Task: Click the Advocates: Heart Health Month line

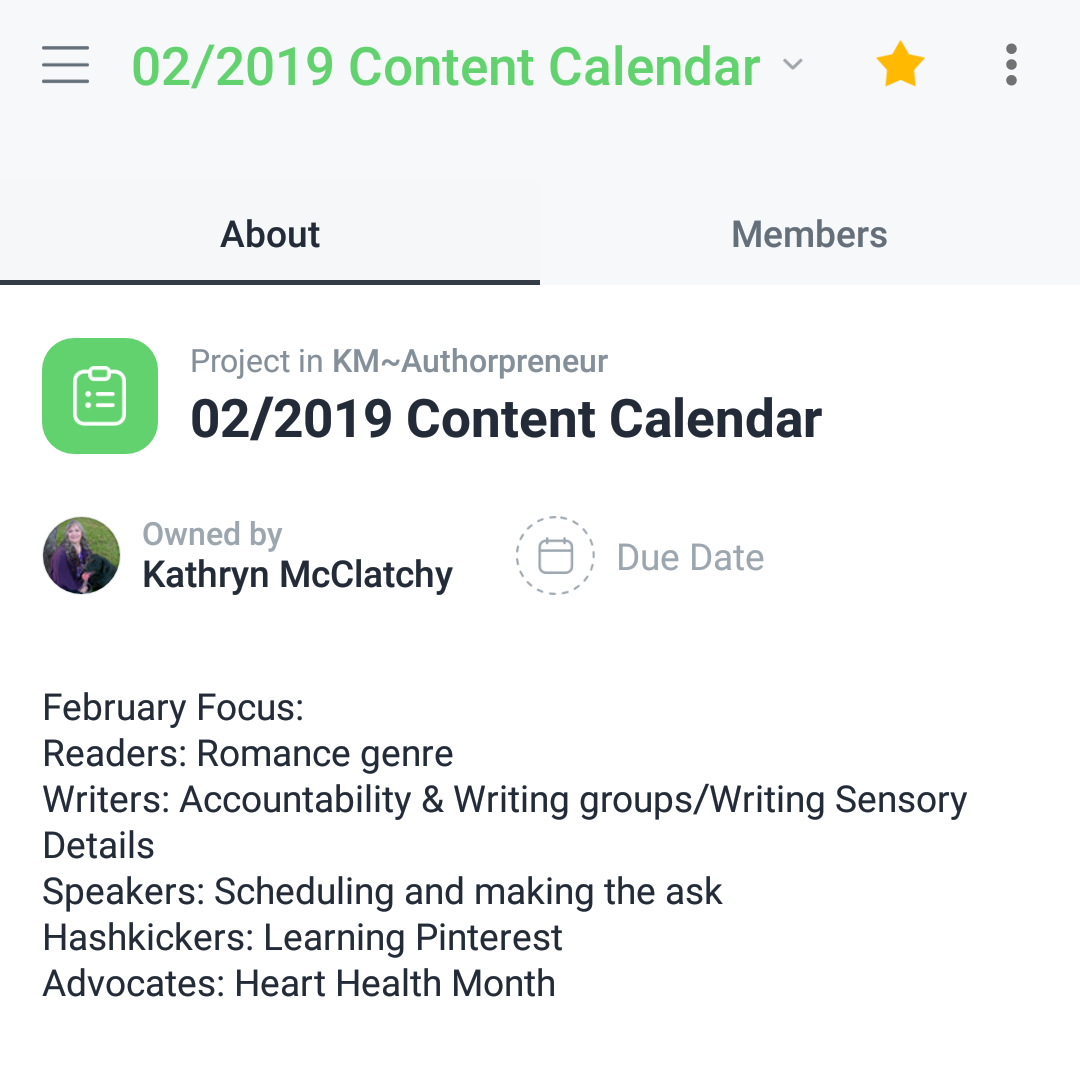Action: point(299,983)
